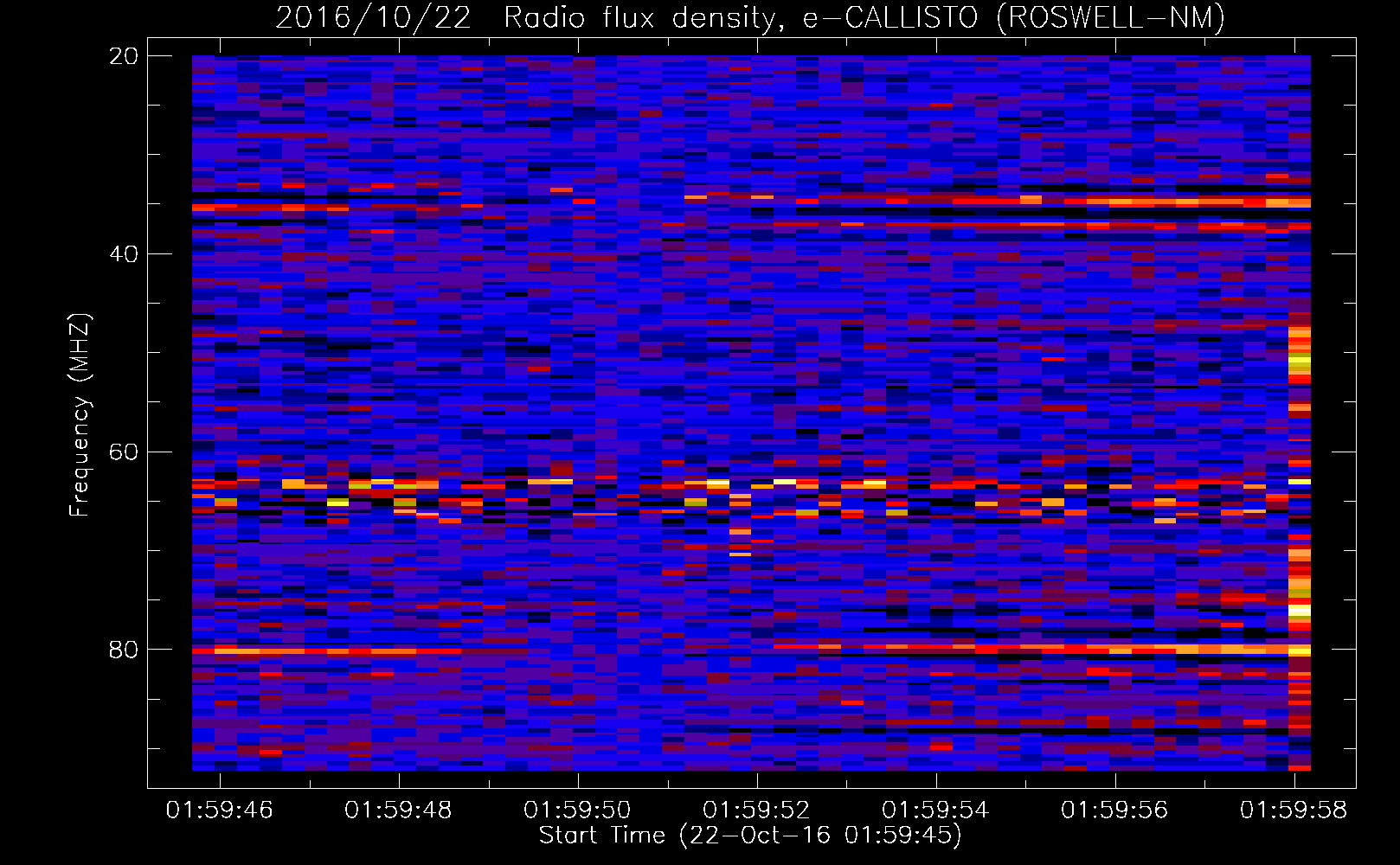Click the 01:59:56 time tick label
Image resolution: width=1400 pixels, height=865 pixels.
coord(1115,811)
